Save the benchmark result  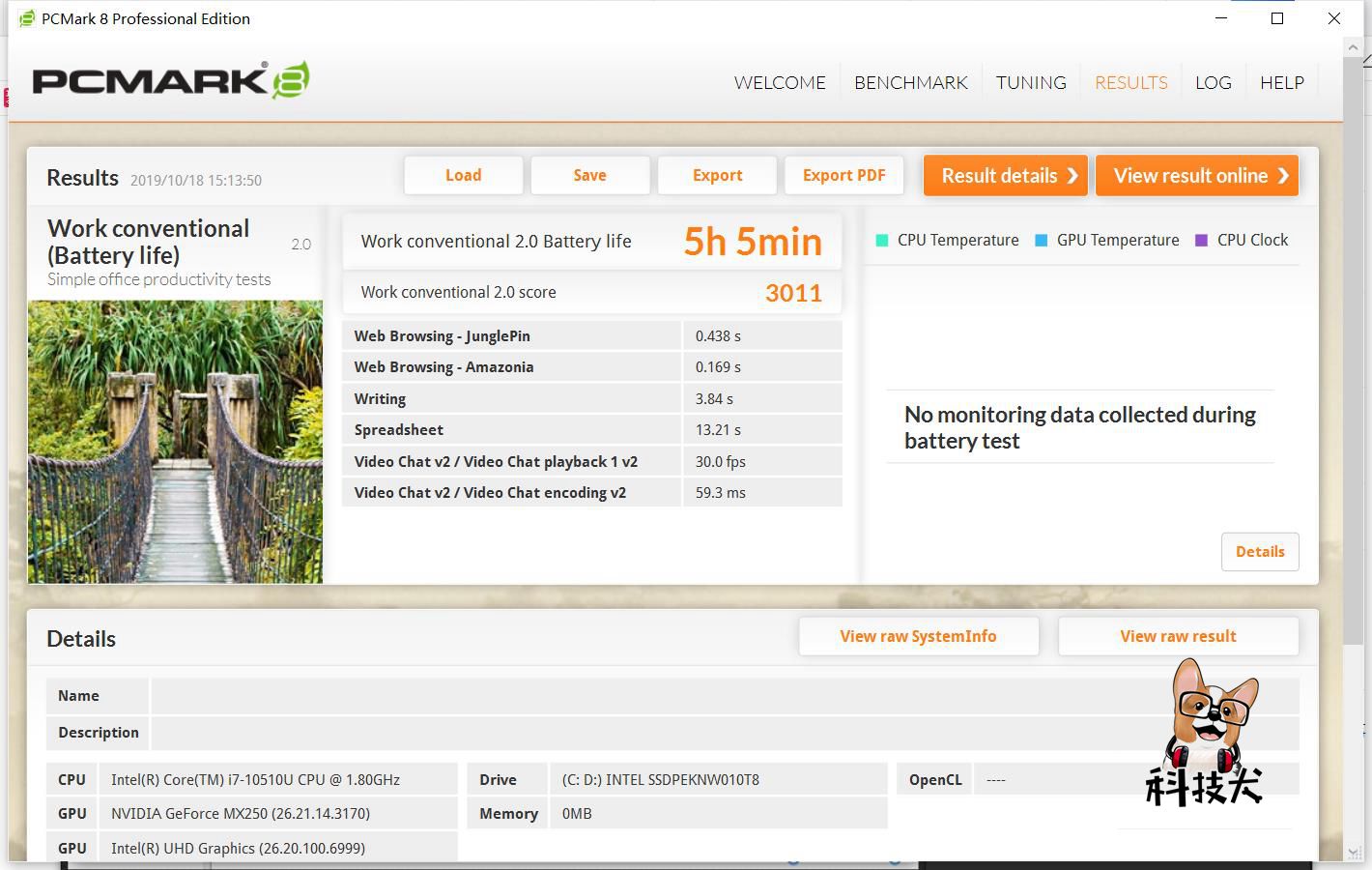(x=590, y=175)
